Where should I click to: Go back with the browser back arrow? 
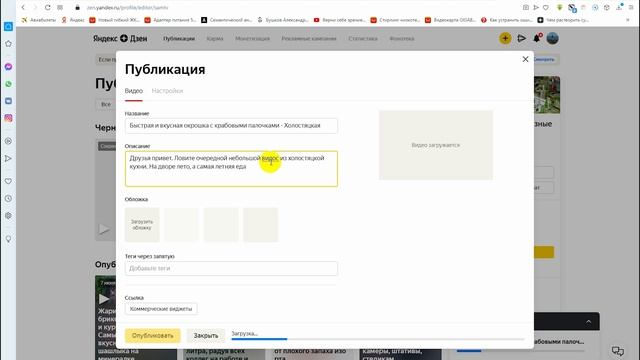(x=23, y=7)
